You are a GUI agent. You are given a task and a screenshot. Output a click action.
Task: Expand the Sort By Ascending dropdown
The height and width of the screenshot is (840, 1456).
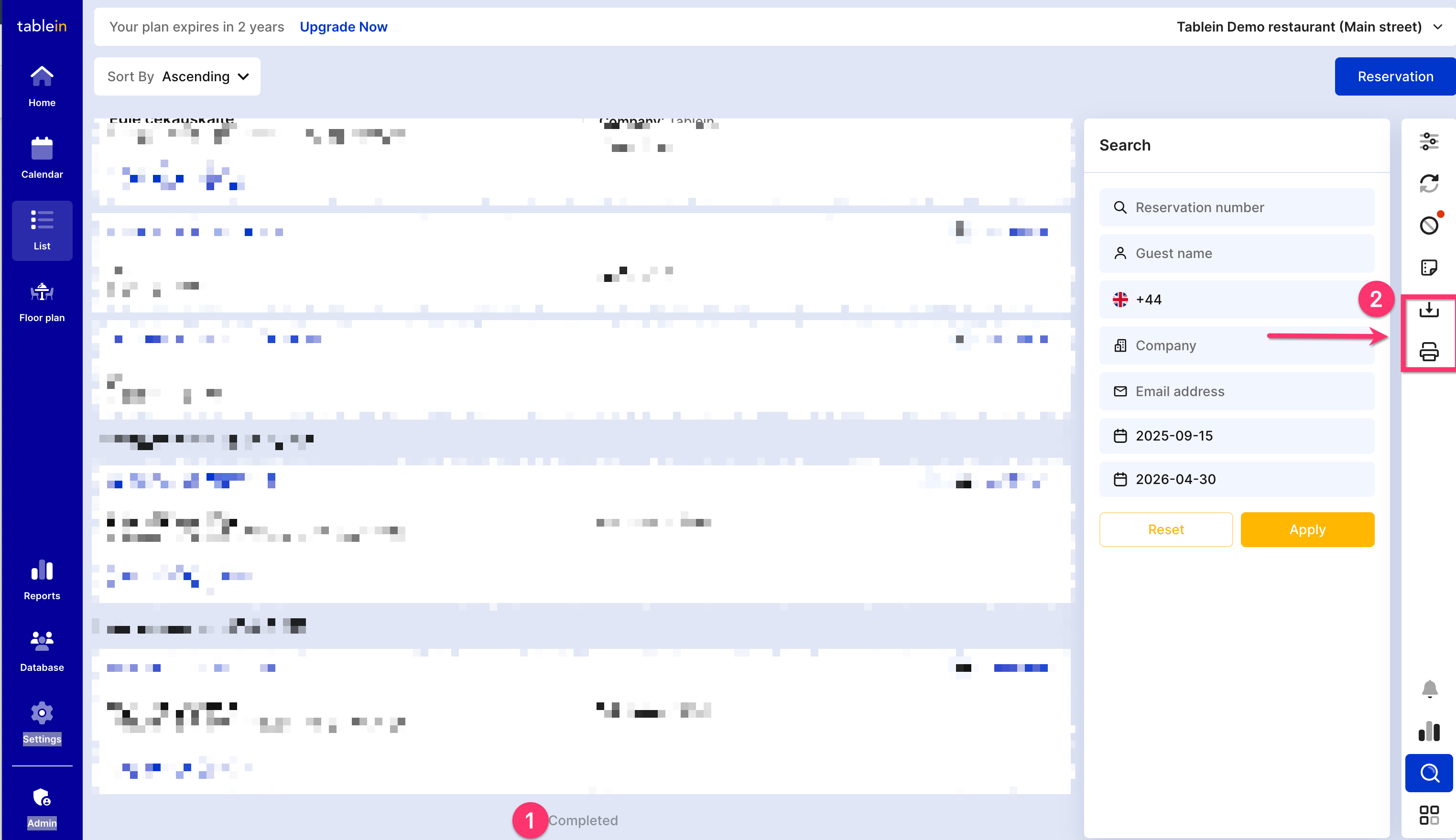click(177, 77)
